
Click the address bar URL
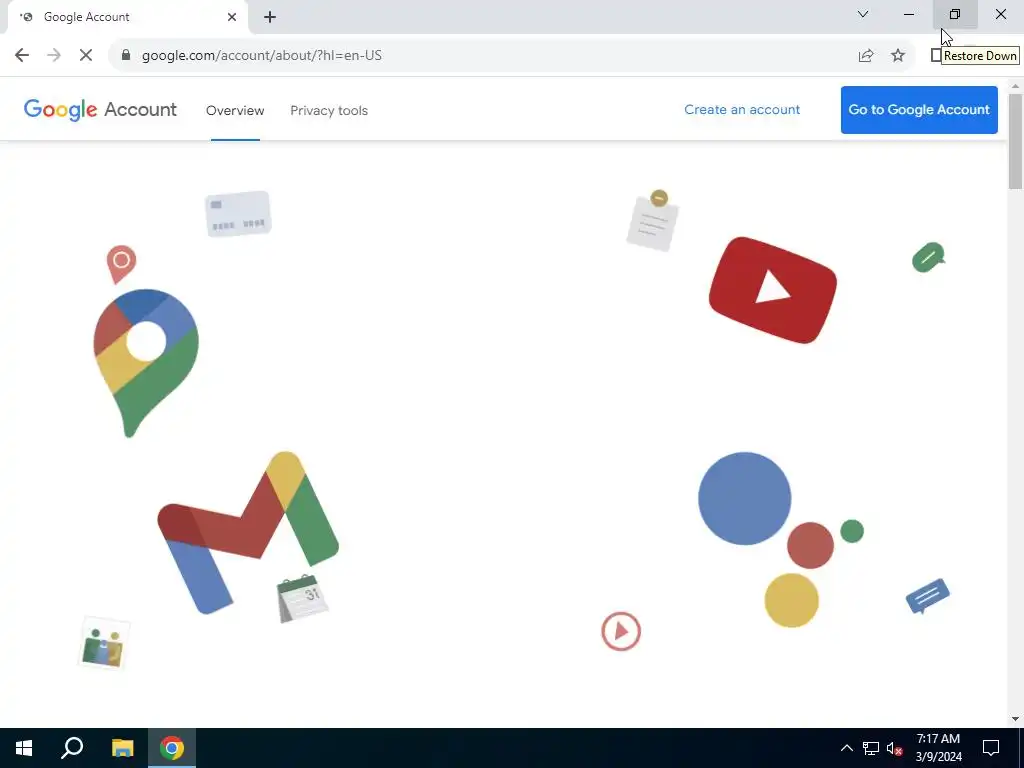point(262,56)
